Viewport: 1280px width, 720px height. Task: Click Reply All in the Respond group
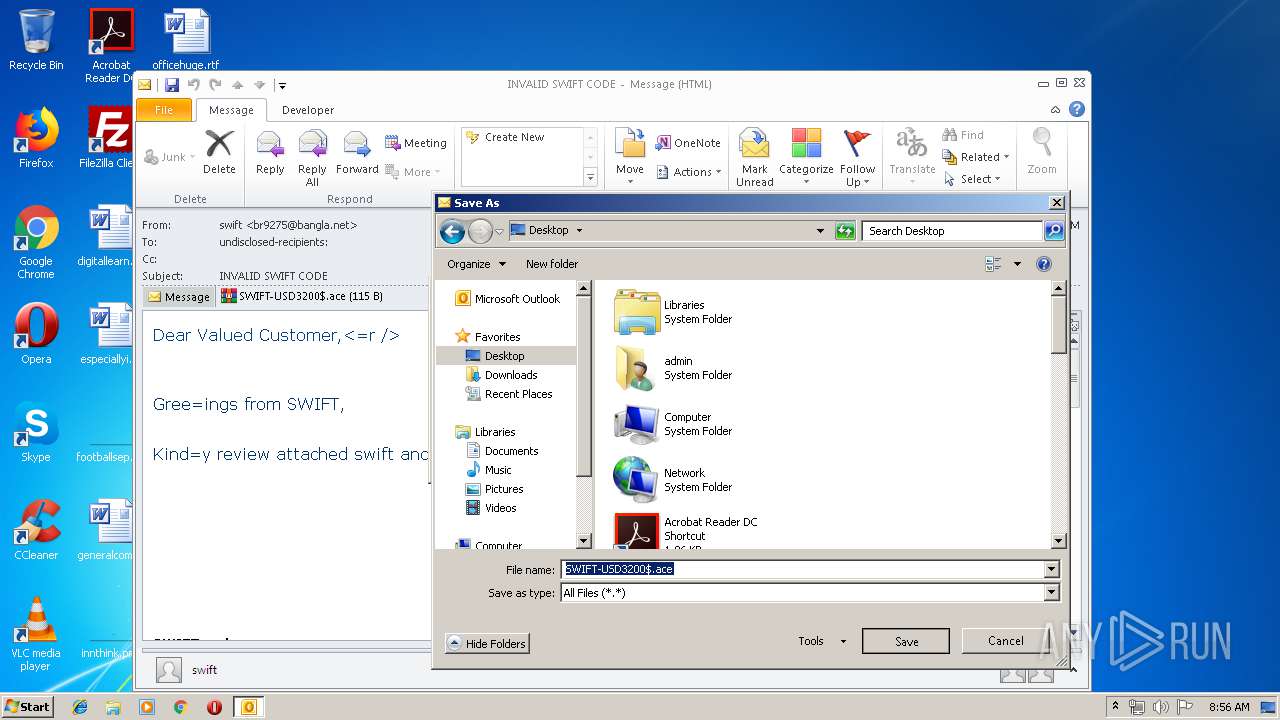[312, 158]
